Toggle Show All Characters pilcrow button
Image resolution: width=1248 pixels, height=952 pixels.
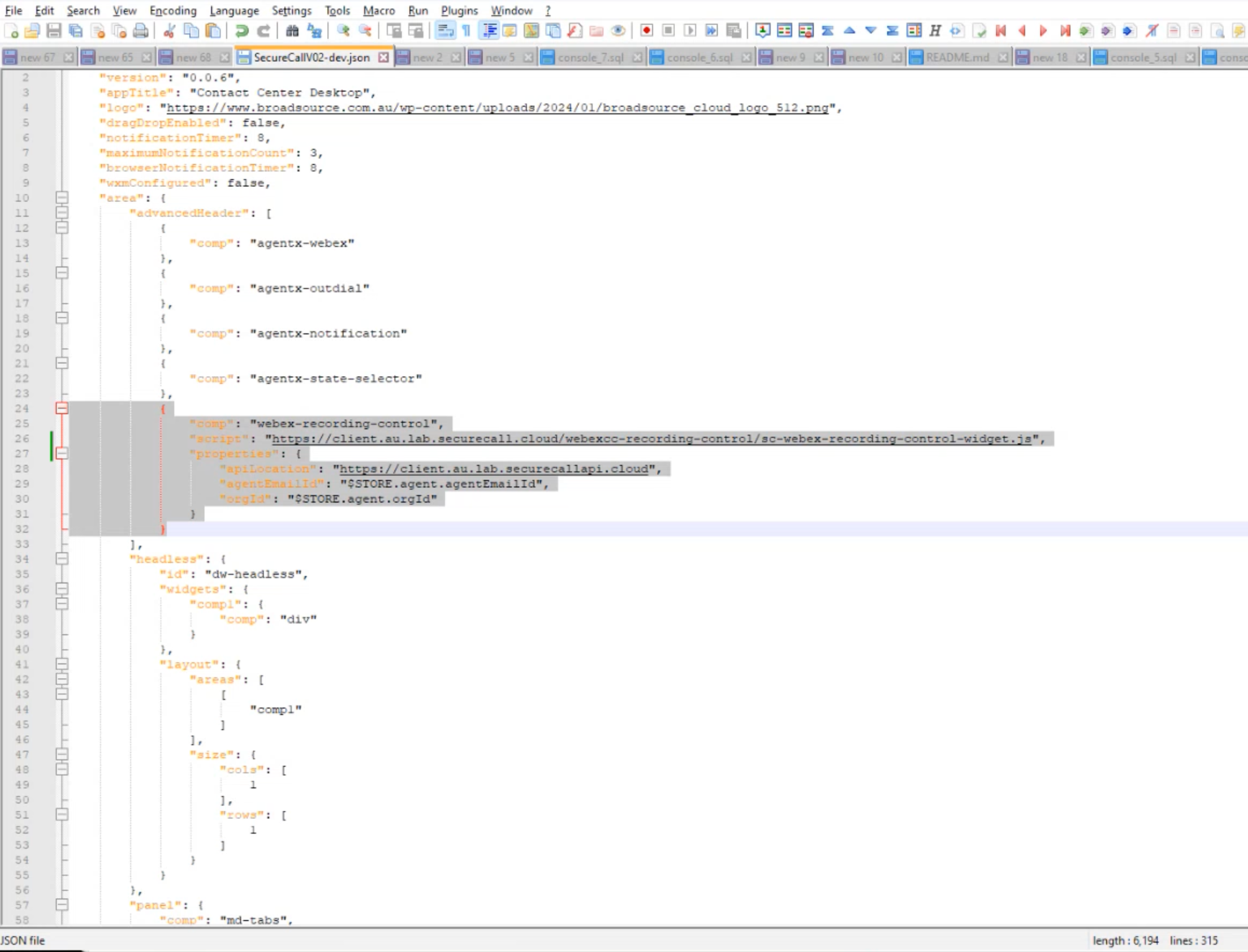[x=467, y=31]
